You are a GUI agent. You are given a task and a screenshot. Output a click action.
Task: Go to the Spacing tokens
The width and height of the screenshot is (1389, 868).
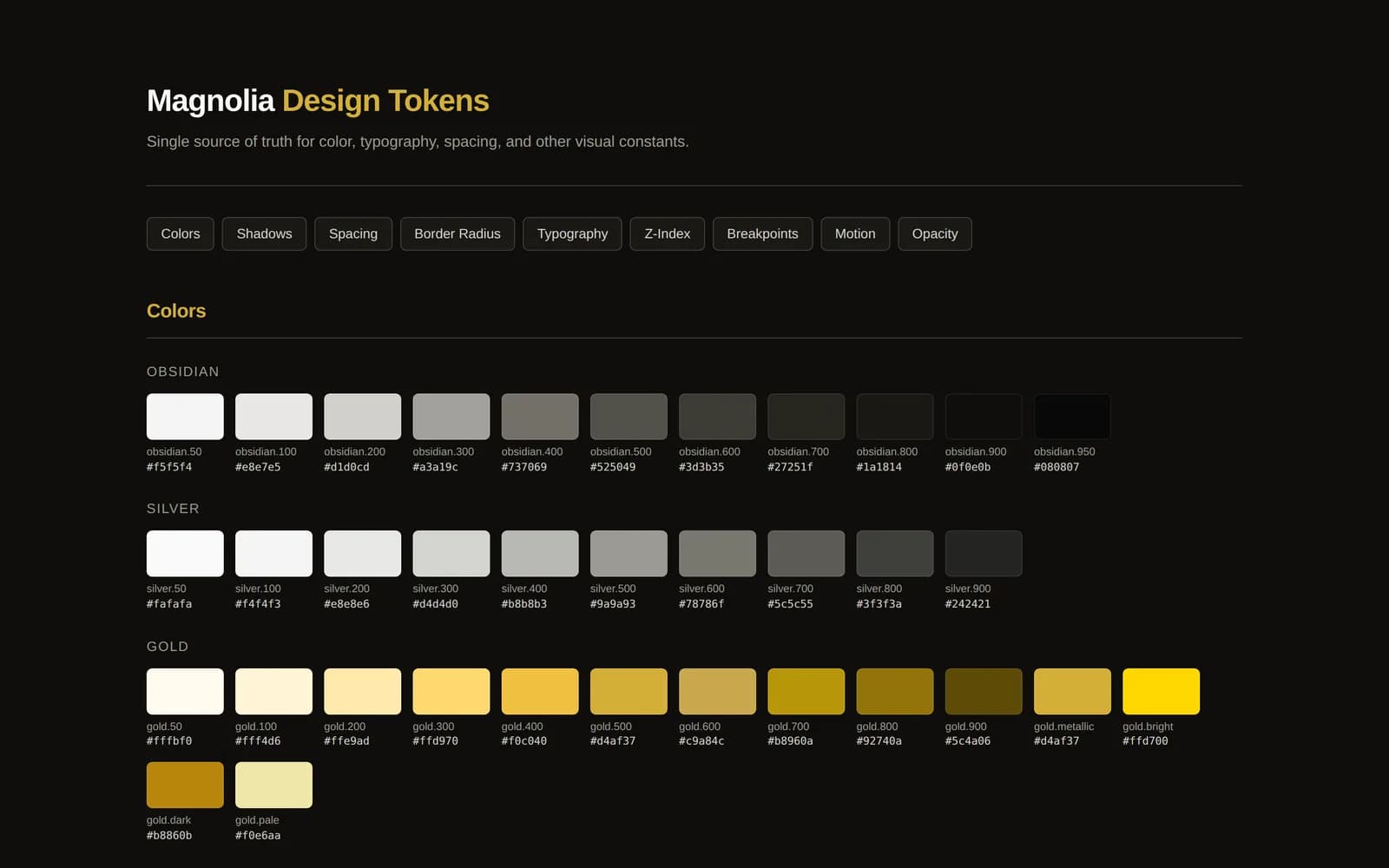(x=353, y=233)
